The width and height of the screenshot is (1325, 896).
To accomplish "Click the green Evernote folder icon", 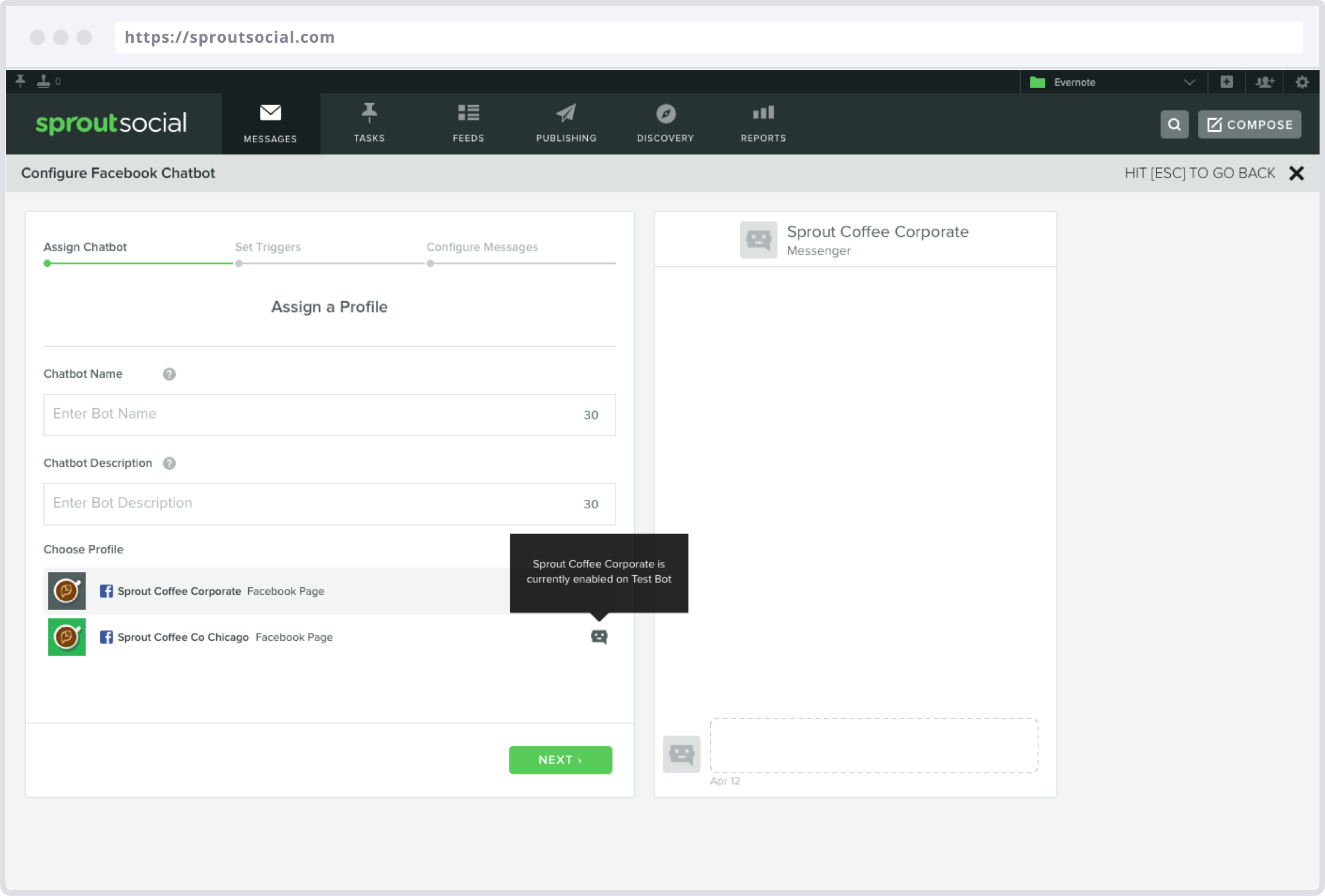I will pos(1037,82).
